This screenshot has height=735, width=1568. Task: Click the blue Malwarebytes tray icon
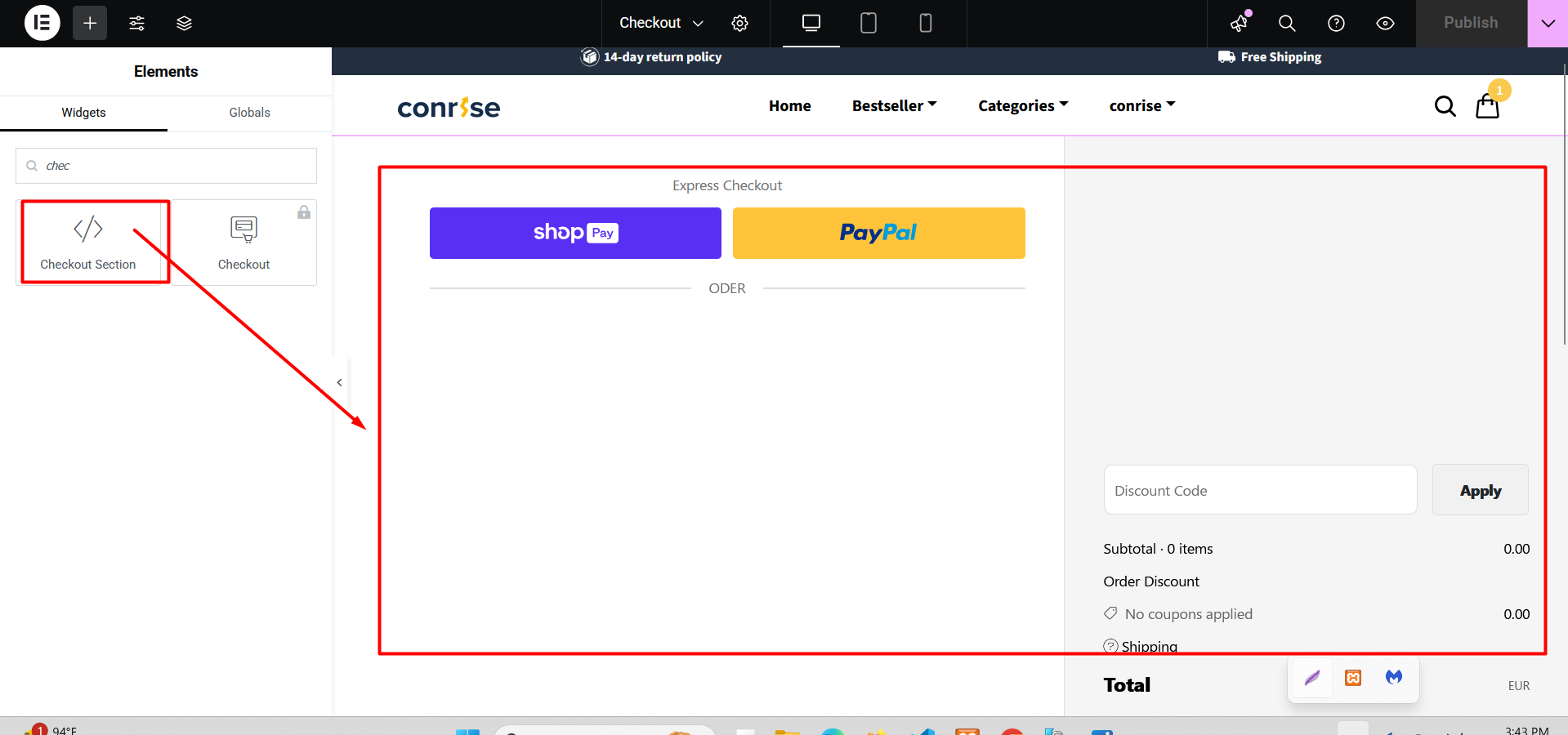pyautogui.click(x=1394, y=677)
